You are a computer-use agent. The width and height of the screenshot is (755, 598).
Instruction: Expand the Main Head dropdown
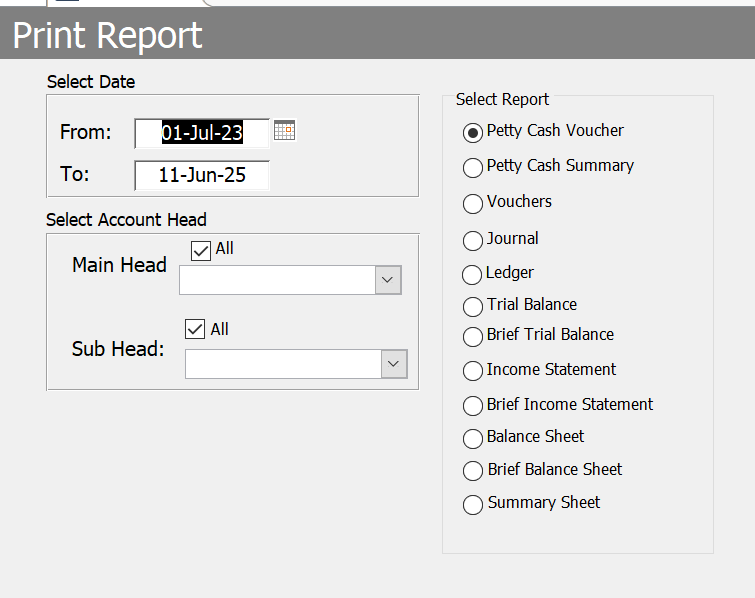click(x=388, y=281)
